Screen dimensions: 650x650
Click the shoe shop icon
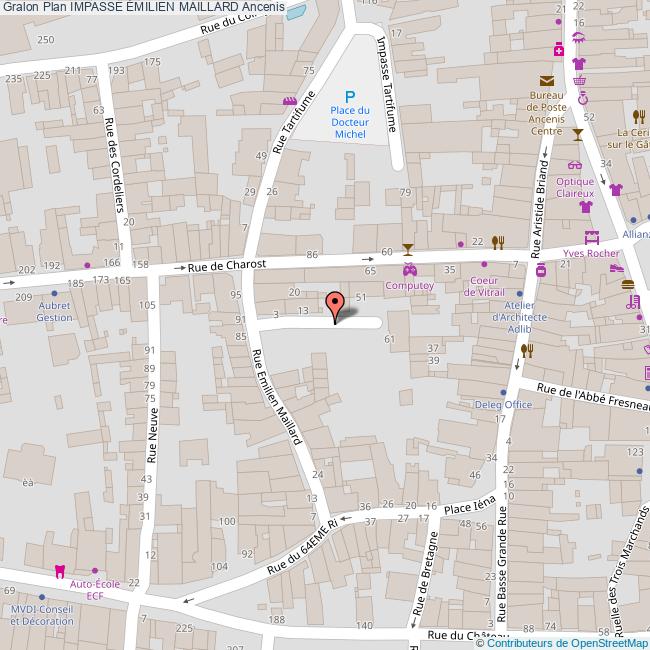pos(617,268)
